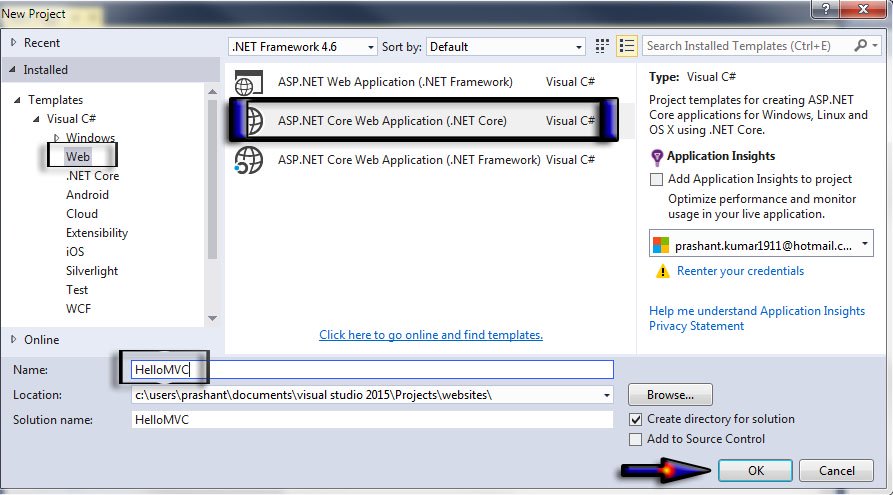Expand the Windows tree node
Viewport: 893px width, 495px height.
[56, 137]
